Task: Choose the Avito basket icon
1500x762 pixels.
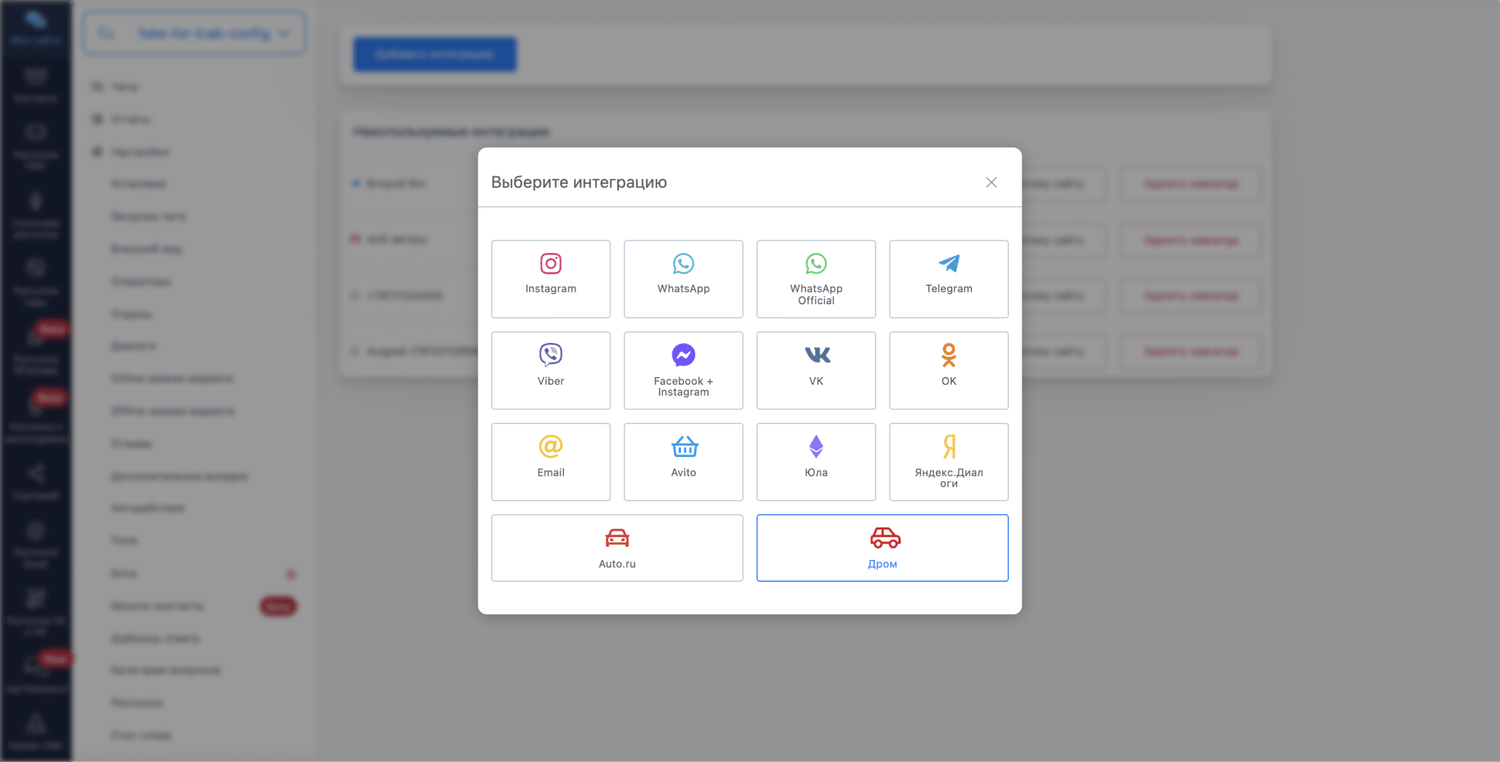Action: (684, 446)
